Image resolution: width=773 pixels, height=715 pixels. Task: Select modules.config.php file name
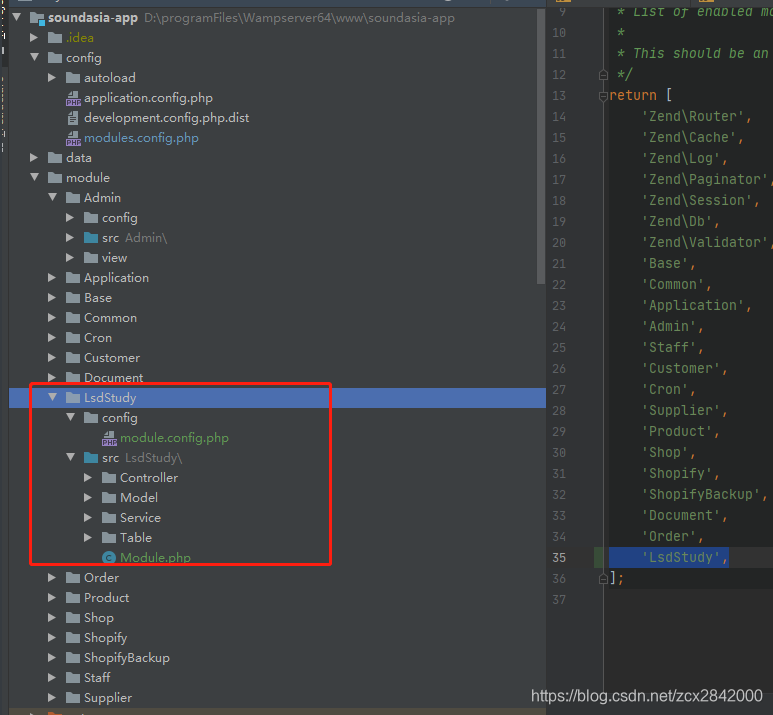point(141,138)
